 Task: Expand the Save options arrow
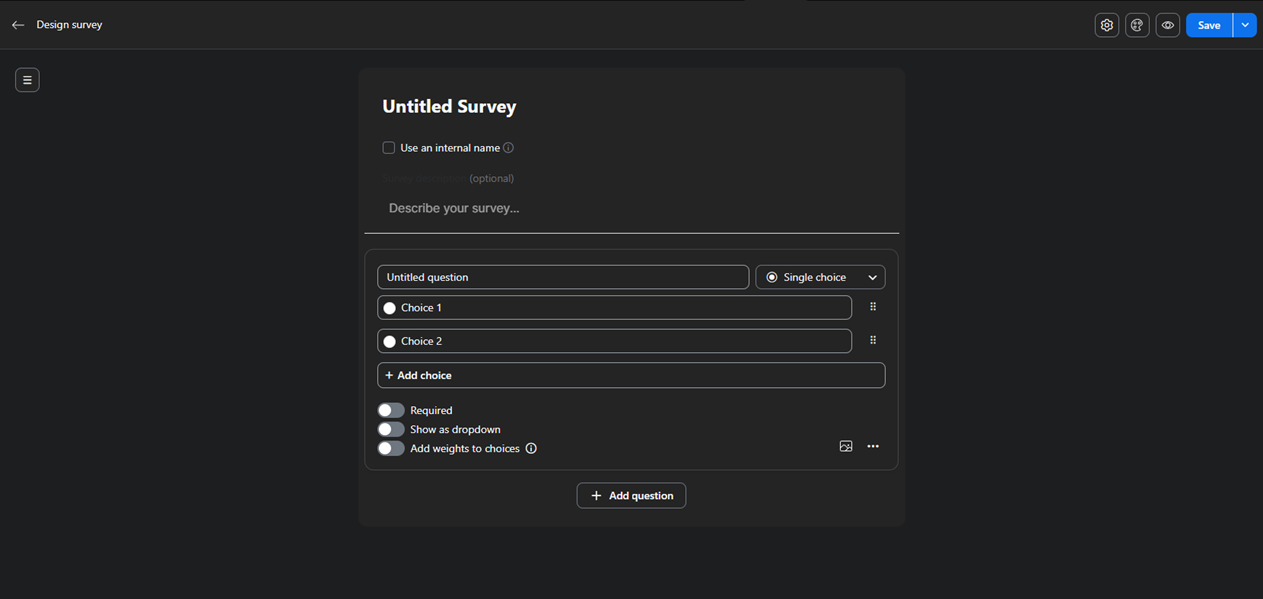click(x=1245, y=25)
